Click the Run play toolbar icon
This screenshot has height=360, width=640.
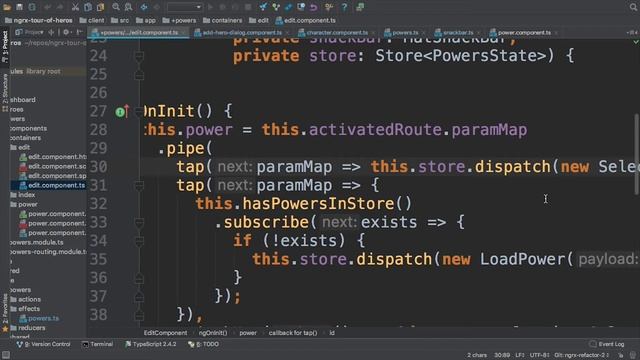(x=211, y=7)
